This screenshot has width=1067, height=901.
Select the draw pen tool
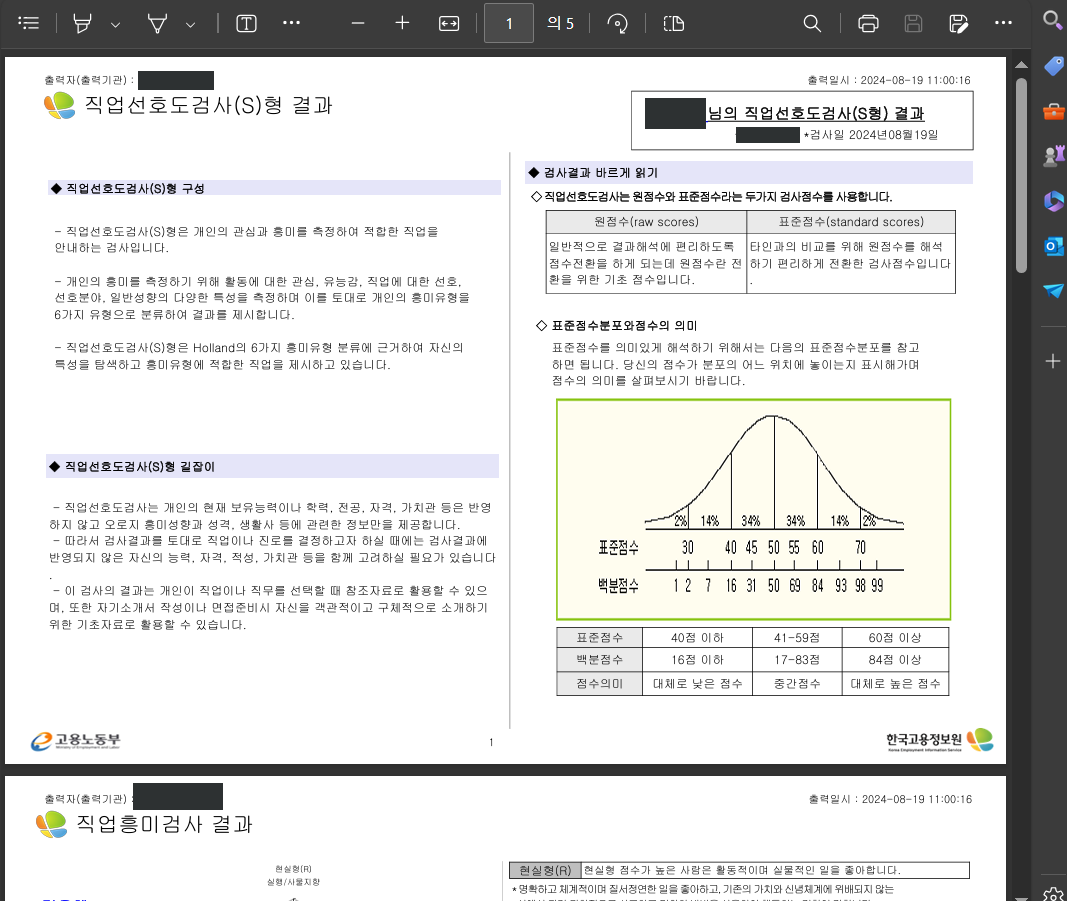(157, 23)
